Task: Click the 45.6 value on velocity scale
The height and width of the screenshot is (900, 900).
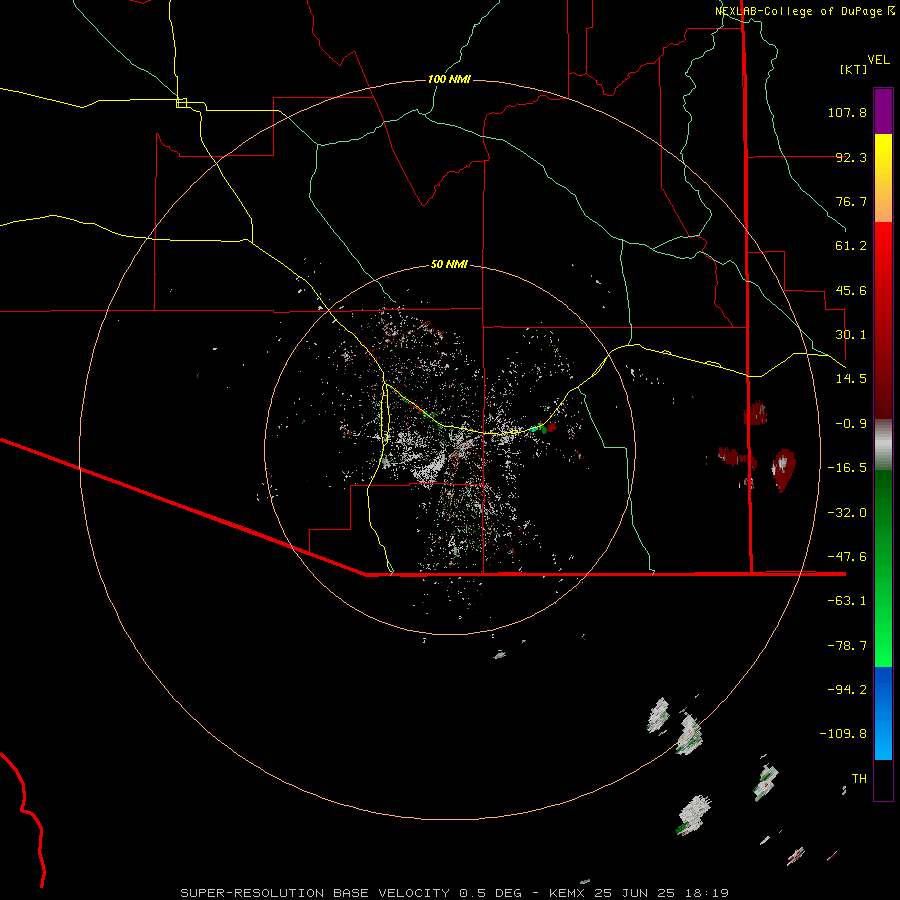Action: point(851,290)
